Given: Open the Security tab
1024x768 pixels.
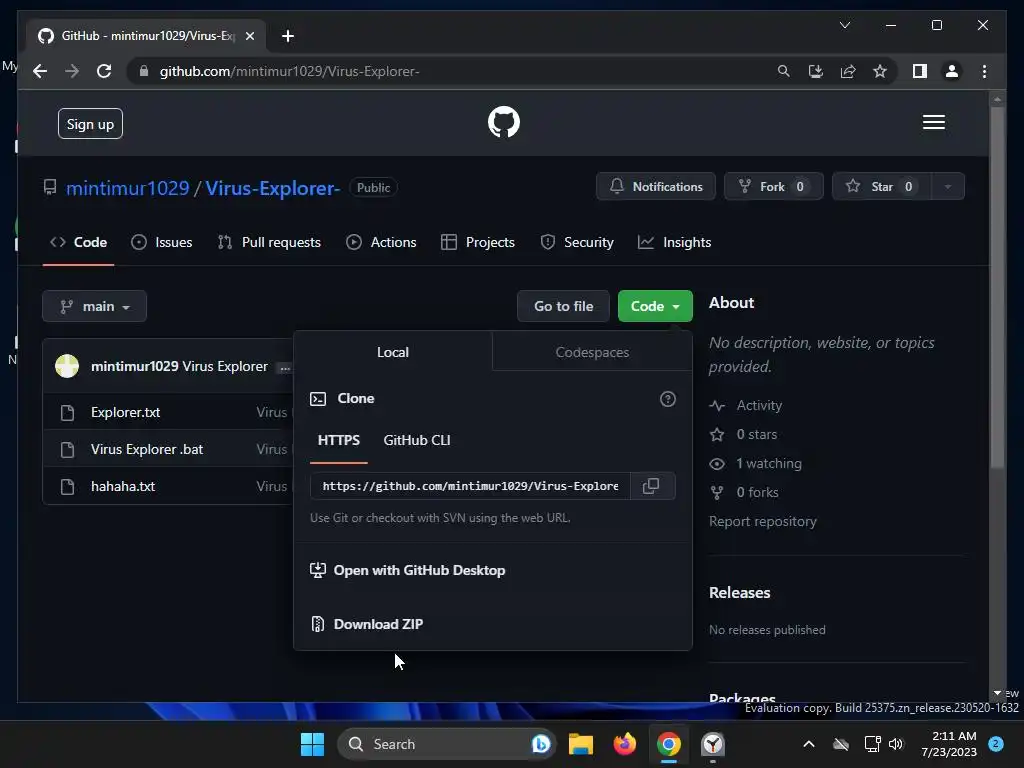Looking at the screenshot, I should click(x=577, y=242).
